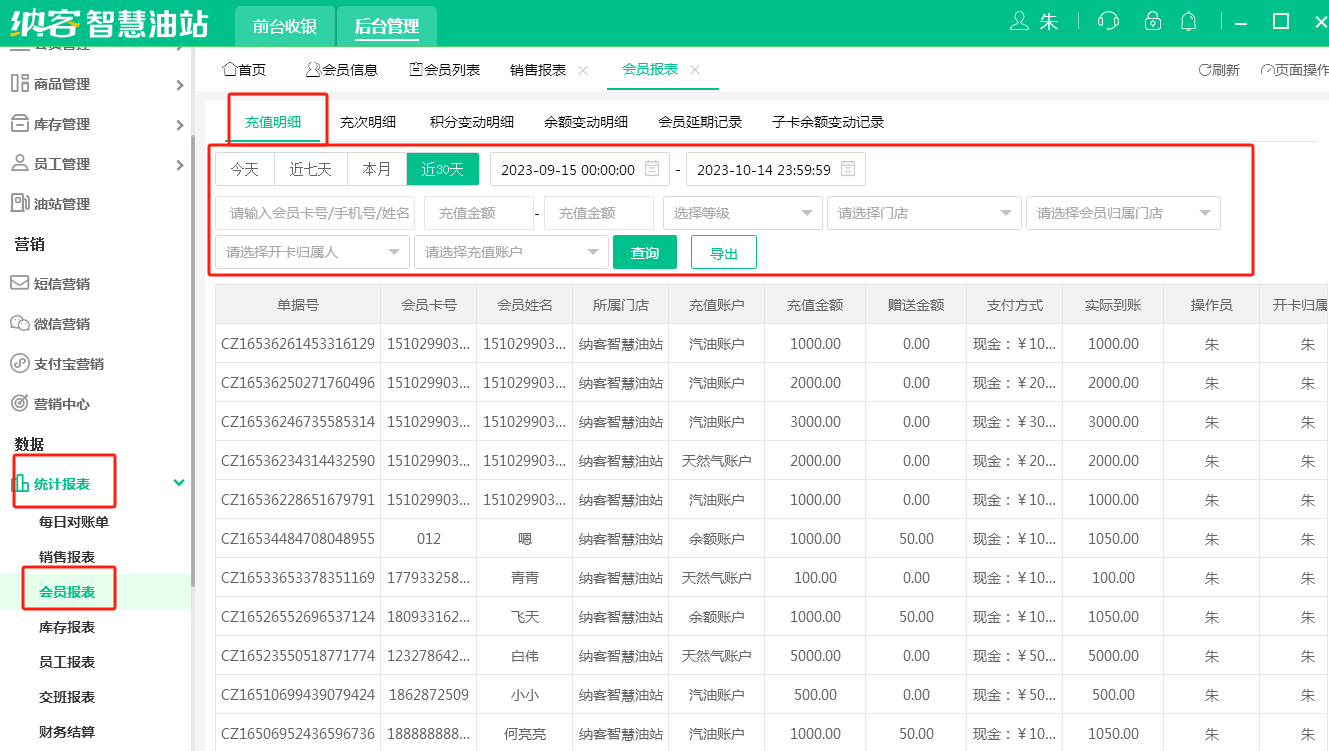The width and height of the screenshot is (1329, 751).
Task: Select the 近七天 date range option
Action: coord(310,169)
